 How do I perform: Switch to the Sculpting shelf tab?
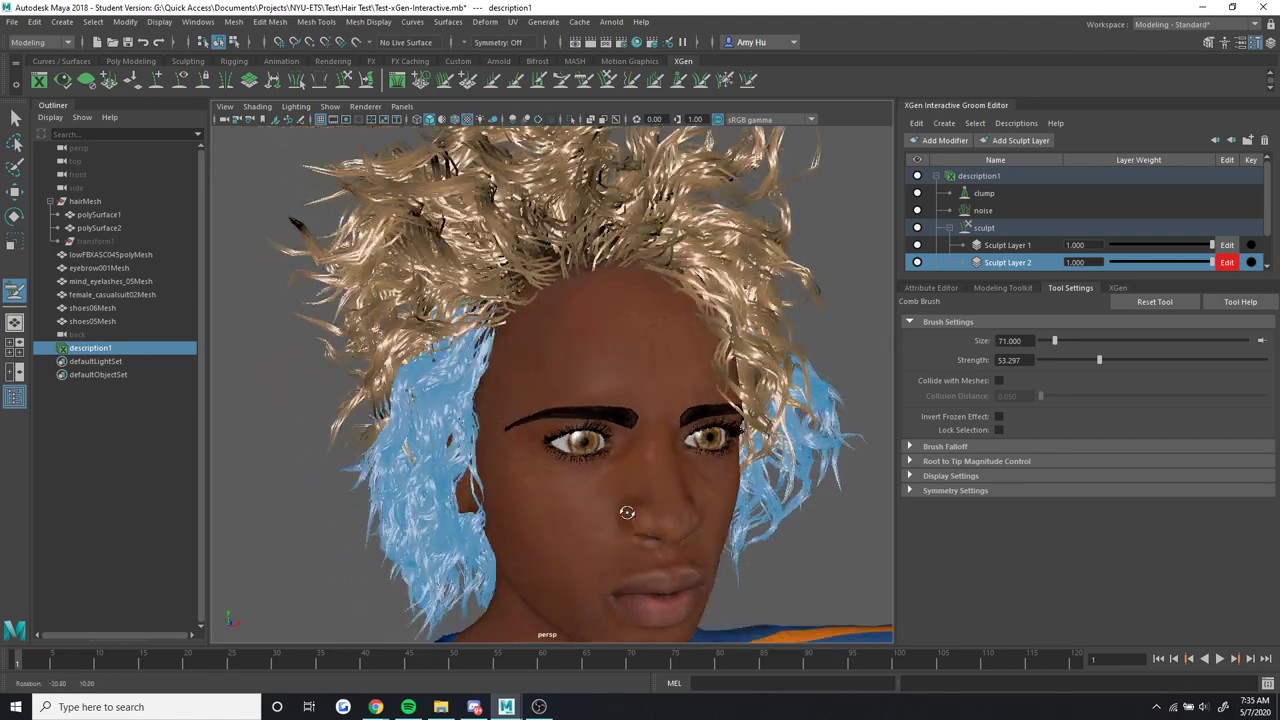pos(187,61)
